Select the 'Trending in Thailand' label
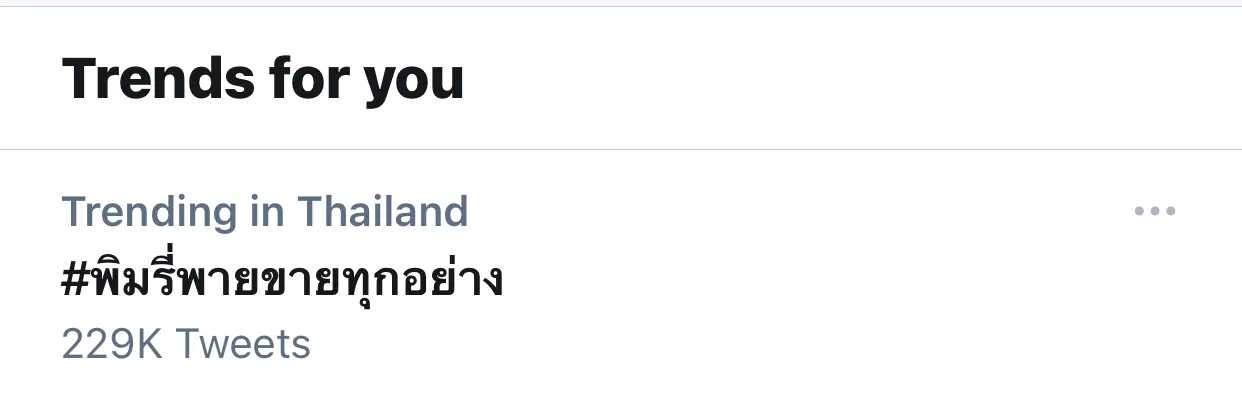Viewport: 1242px width, 406px height. [265, 212]
